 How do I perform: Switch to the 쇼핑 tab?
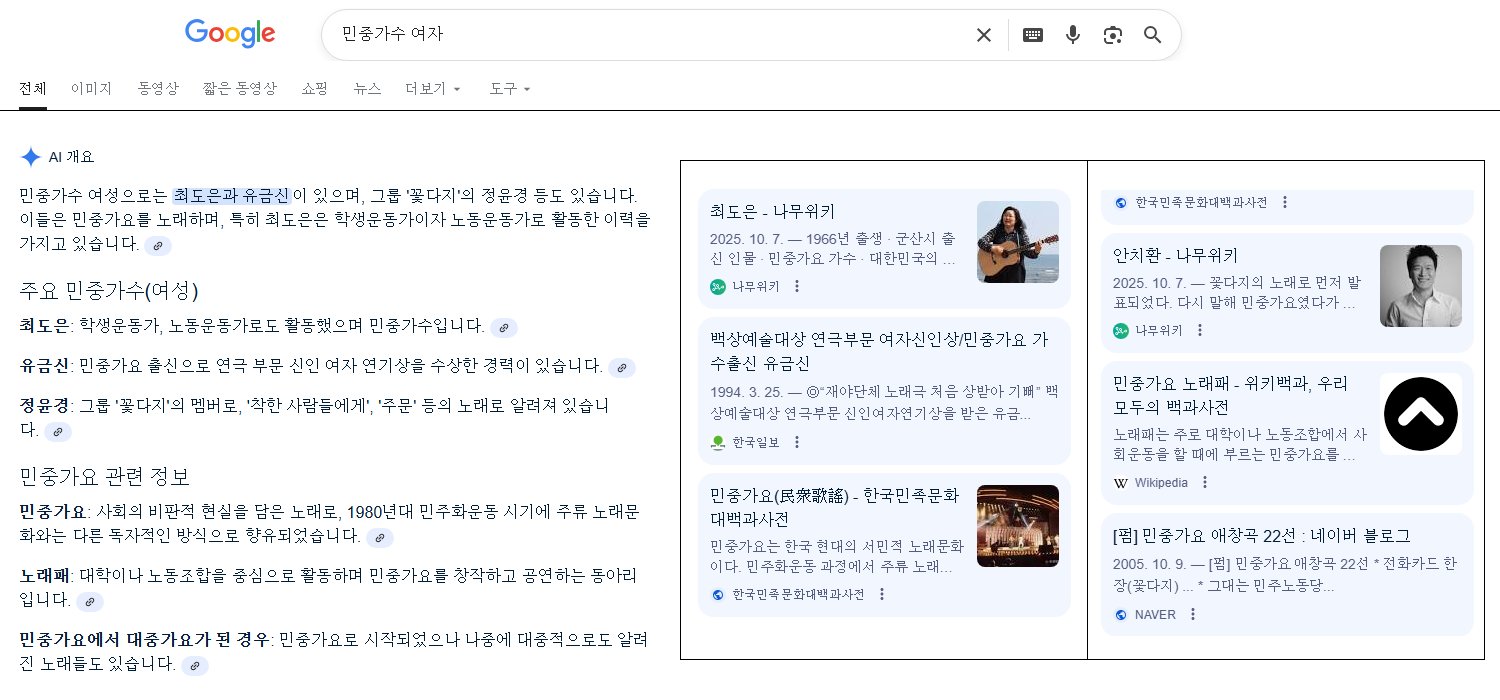315,88
